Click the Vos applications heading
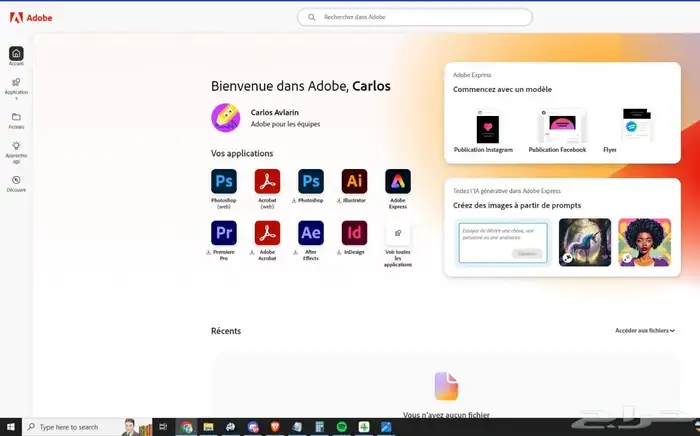Image resolution: width=700 pixels, height=436 pixels. click(x=242, y=154)
